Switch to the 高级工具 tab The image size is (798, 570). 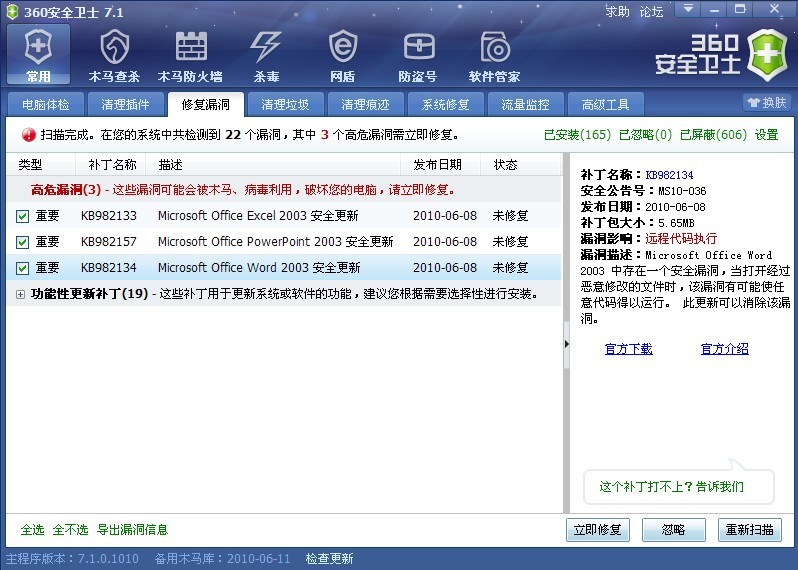click(x=606, y=104)
